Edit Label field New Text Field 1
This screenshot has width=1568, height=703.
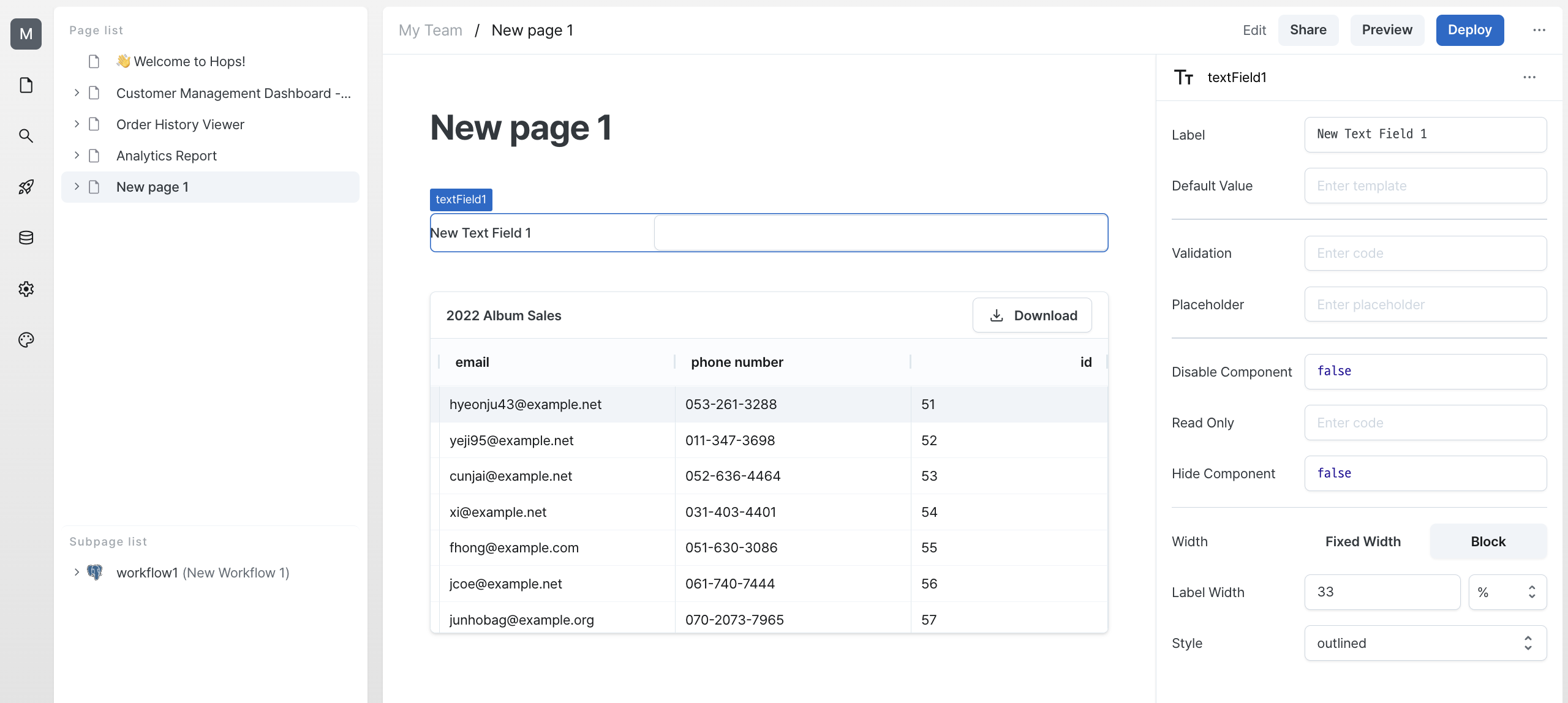pos(1425,135)
